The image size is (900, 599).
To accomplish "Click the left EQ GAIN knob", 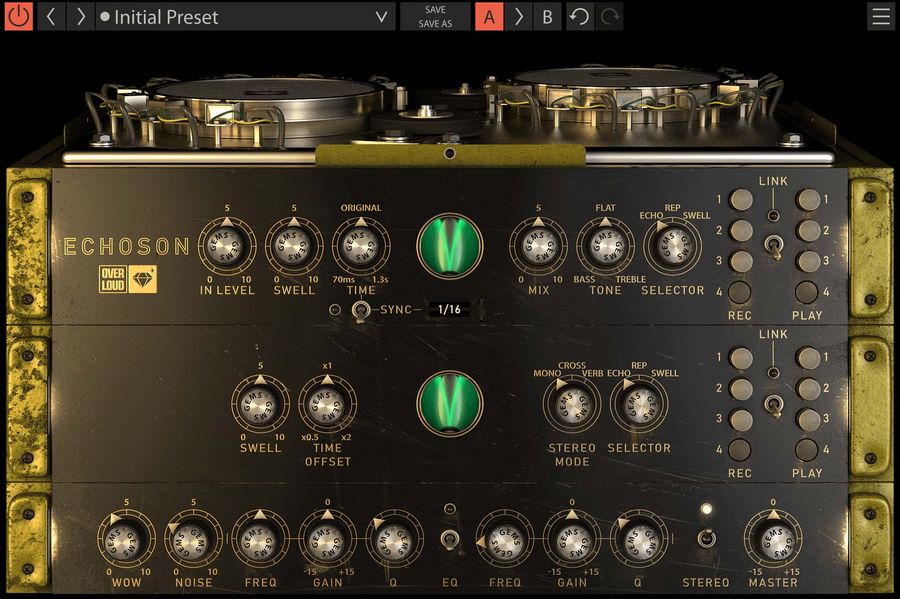I will click(x=327, y=540).
